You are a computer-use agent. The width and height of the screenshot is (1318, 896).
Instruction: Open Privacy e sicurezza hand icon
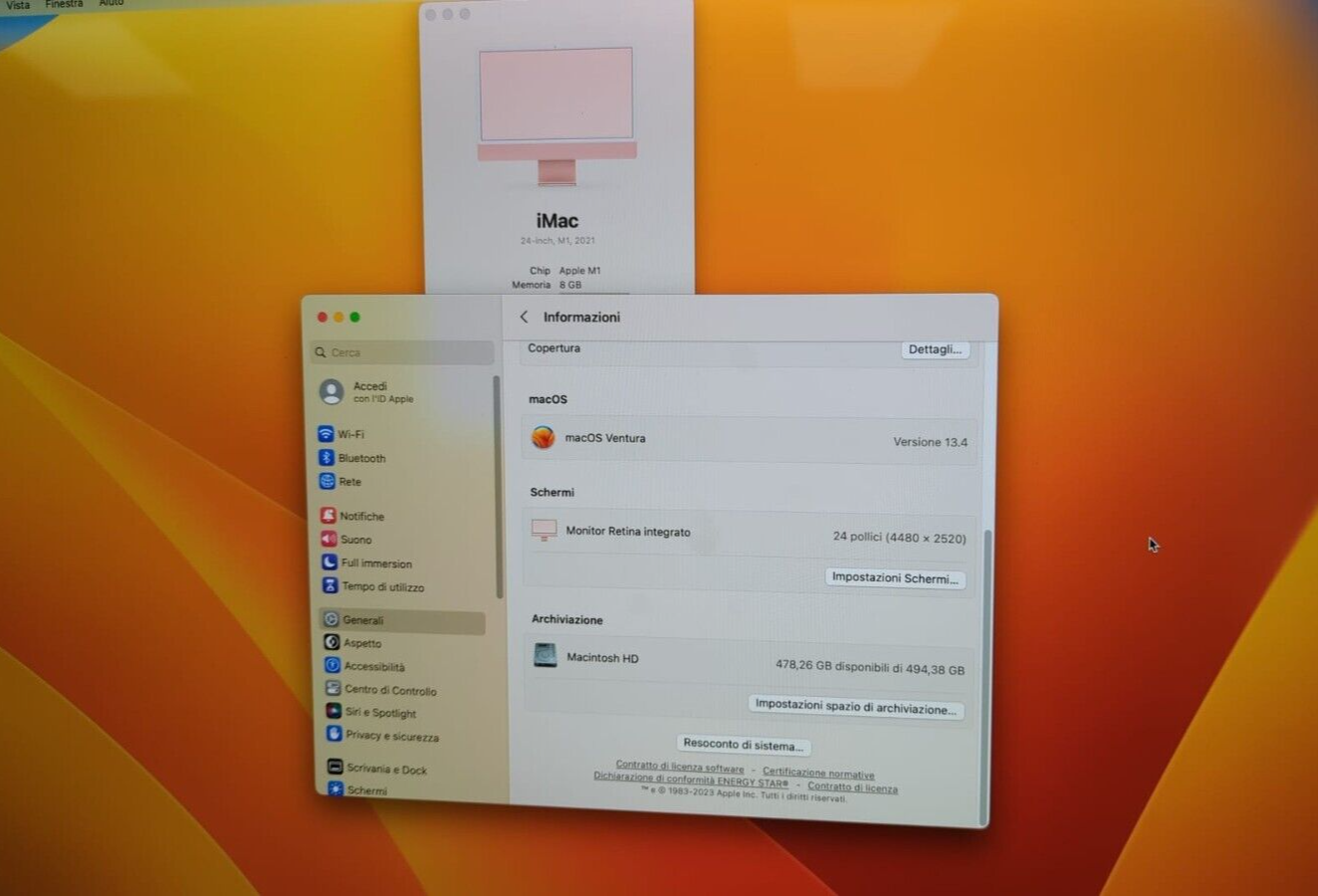(x=334, y=734)
